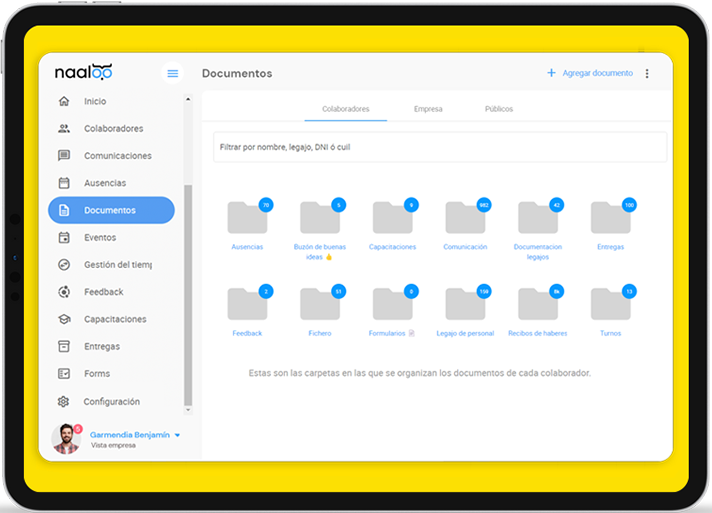Open the Configuración gear icon
This screenshot has height=513, width=712.
(64, 401)
